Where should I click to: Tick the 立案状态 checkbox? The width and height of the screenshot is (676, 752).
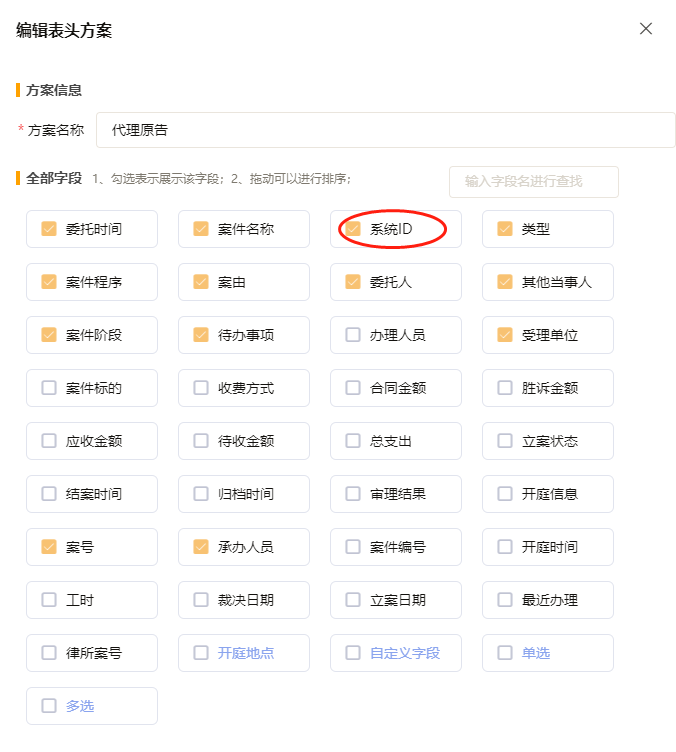(x=505, y=441)
